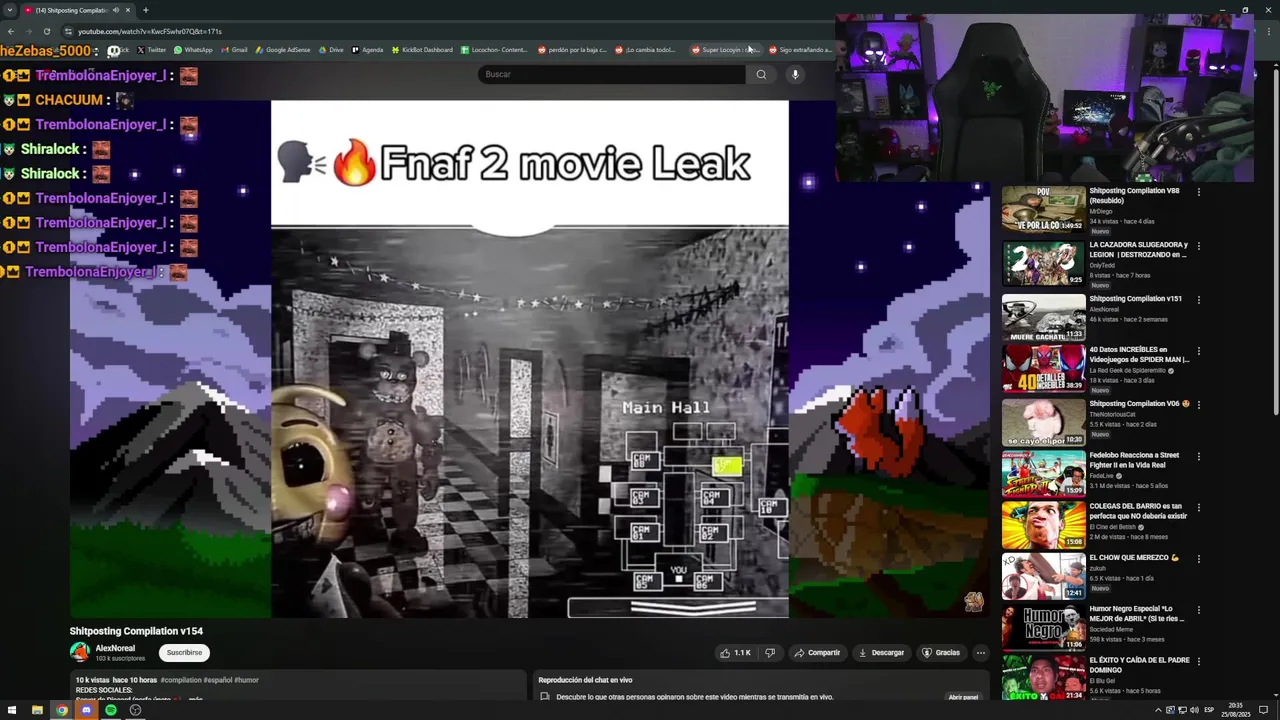Screen dimensions: 1280x720
Task: Open options for Humor Negro Especial video
Action: pos(1199,610)
